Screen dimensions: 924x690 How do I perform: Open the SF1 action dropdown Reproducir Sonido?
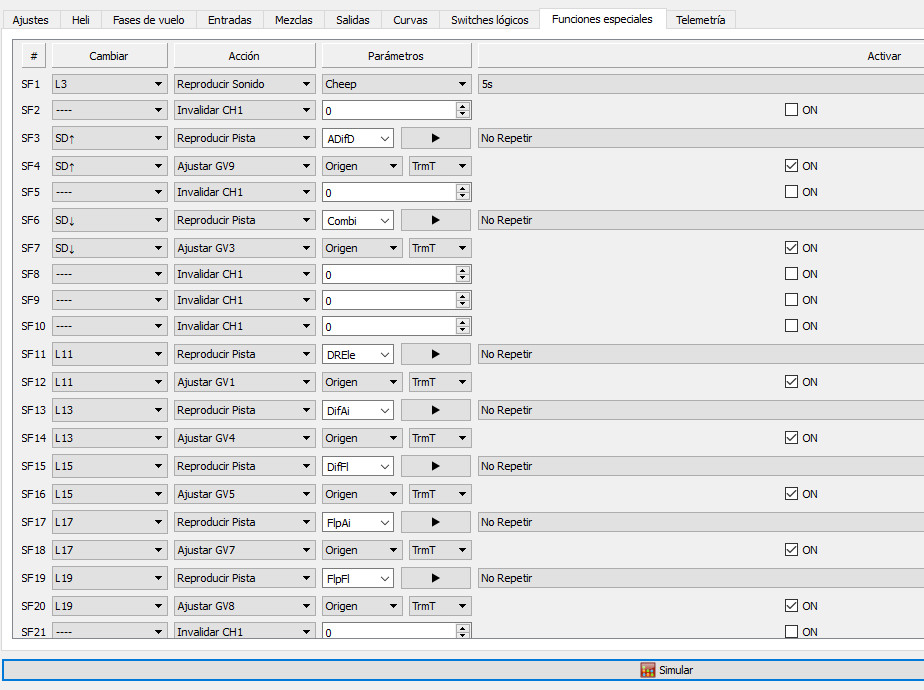245,84
